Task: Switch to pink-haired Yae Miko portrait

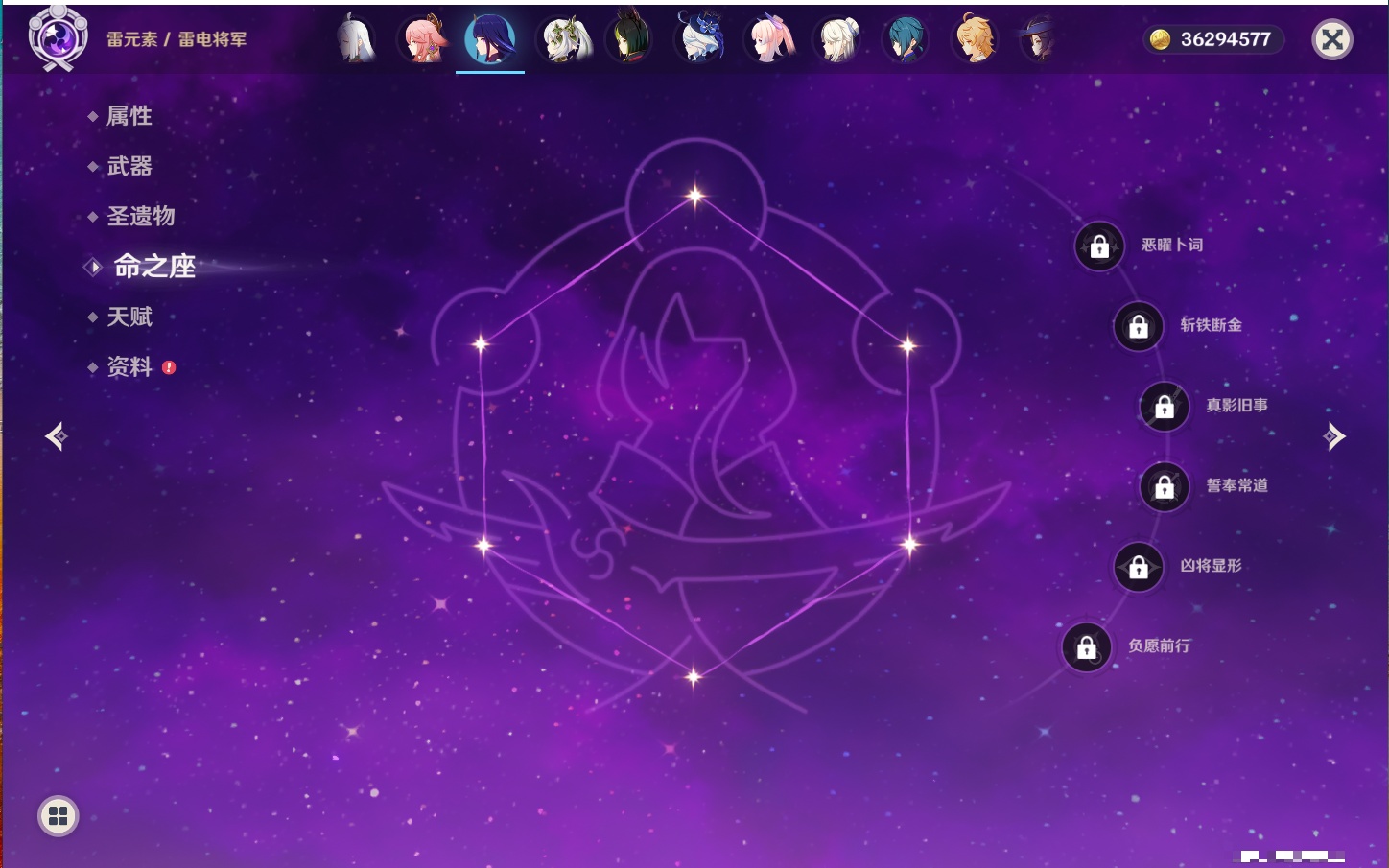Action: click(423, 39)
